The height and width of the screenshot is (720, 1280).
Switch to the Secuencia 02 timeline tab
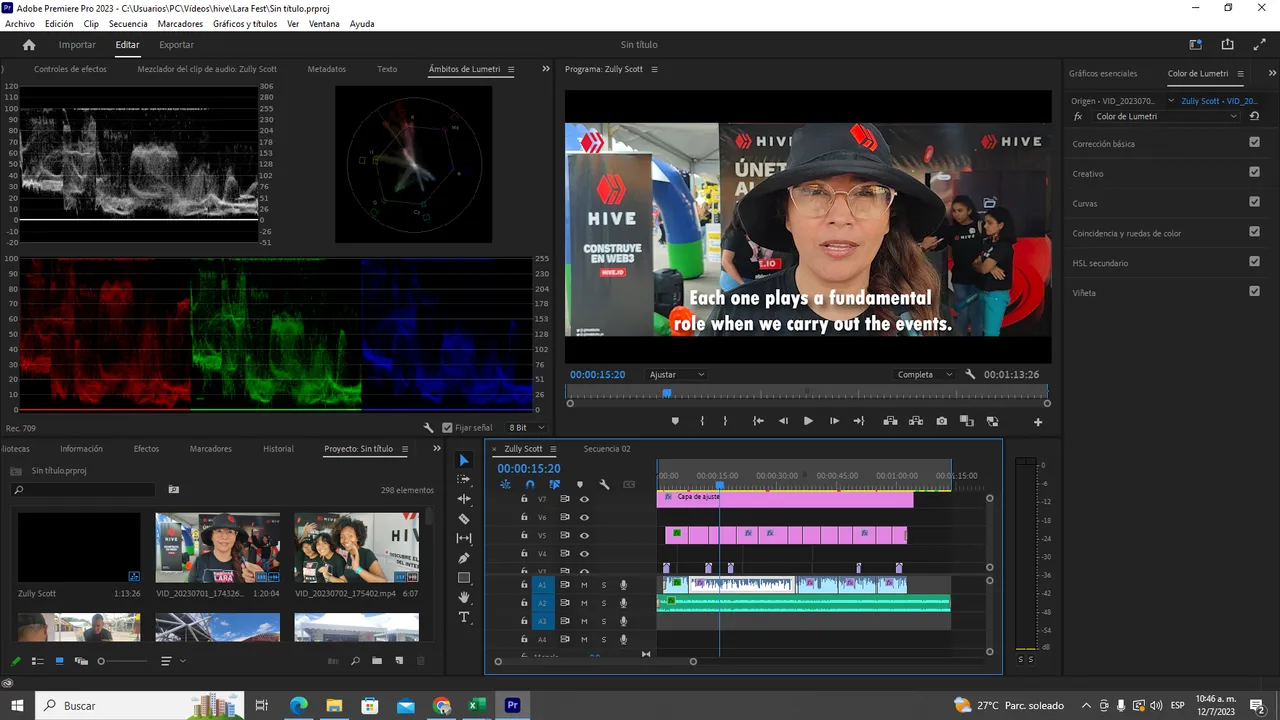point(607,449)
